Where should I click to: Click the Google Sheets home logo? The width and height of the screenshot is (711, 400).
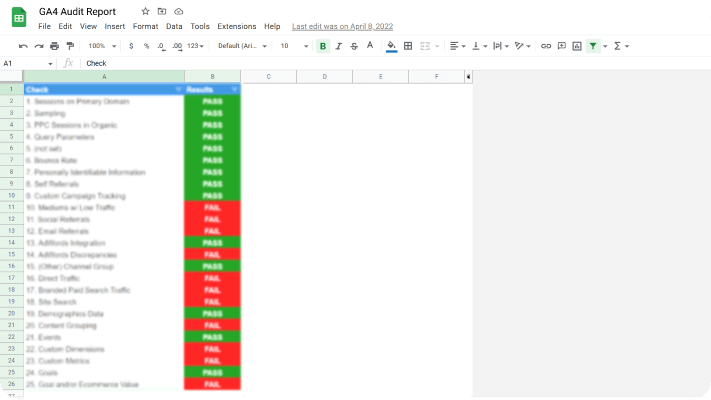pyautogui.click(x=19, y=18)
